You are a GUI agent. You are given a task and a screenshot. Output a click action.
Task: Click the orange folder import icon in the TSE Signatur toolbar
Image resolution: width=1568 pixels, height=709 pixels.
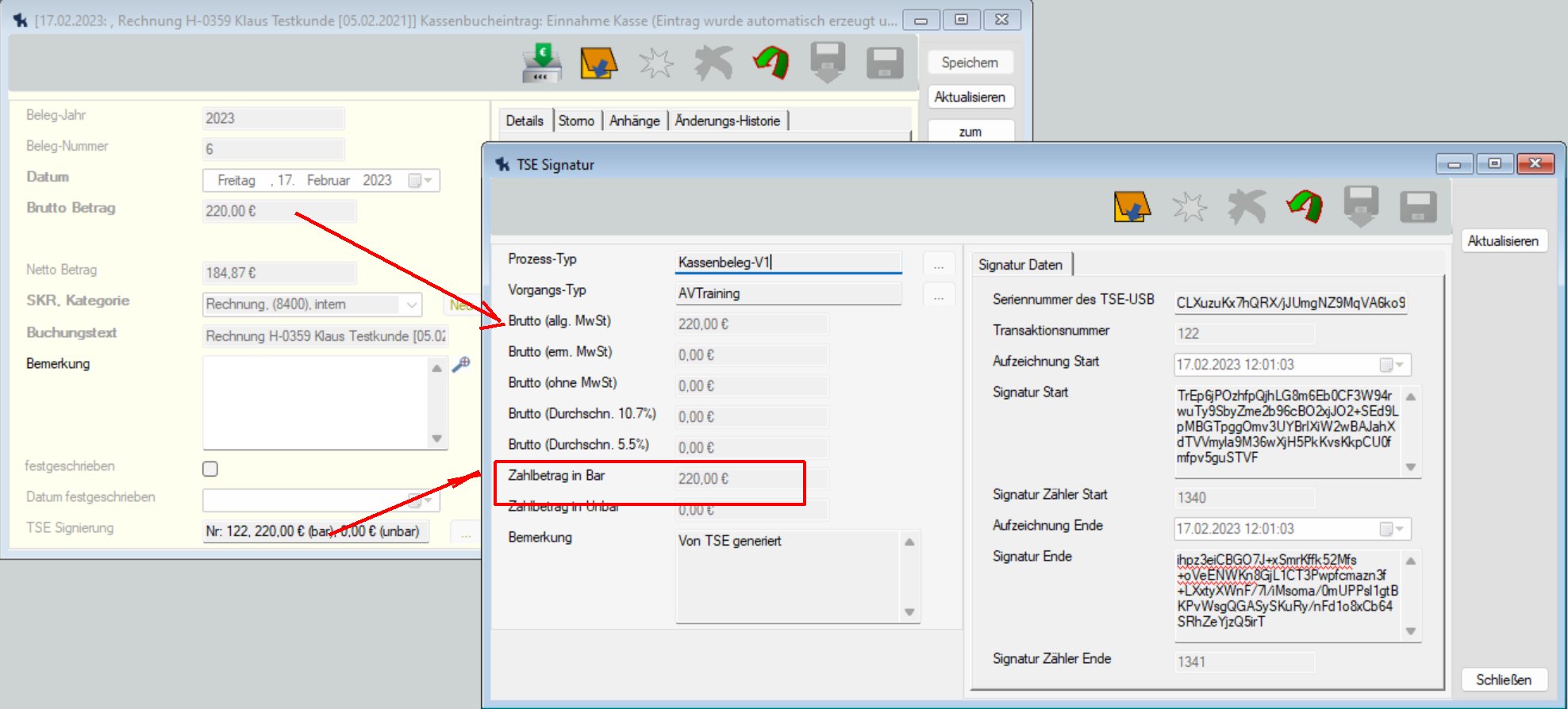click(1132, 208)
